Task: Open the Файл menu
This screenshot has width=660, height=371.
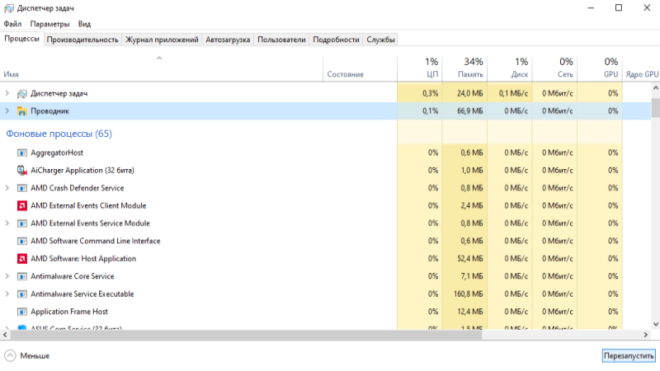Action: coord(13,24)
